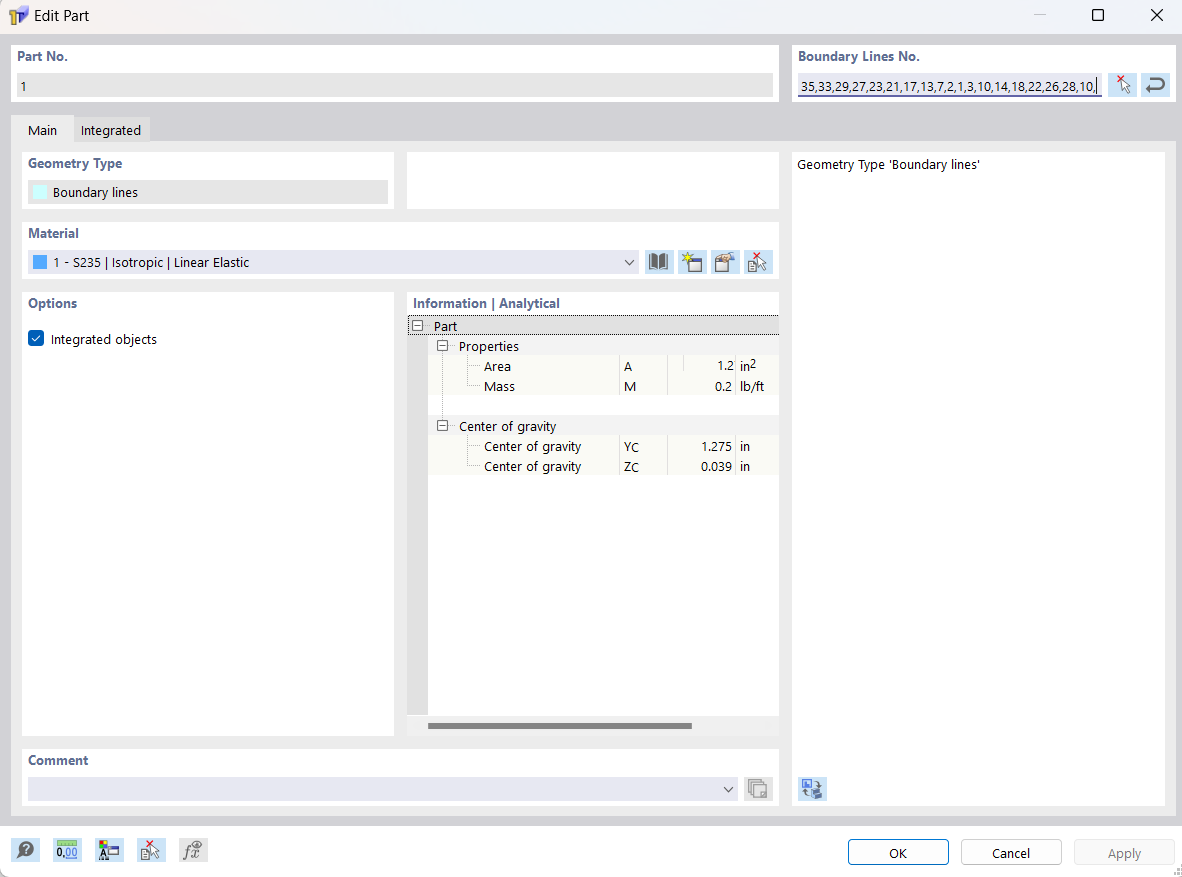Viewport: 1182px width, 877px height.
Task: Apply the part settings
Action: [x=1124, y=851]
